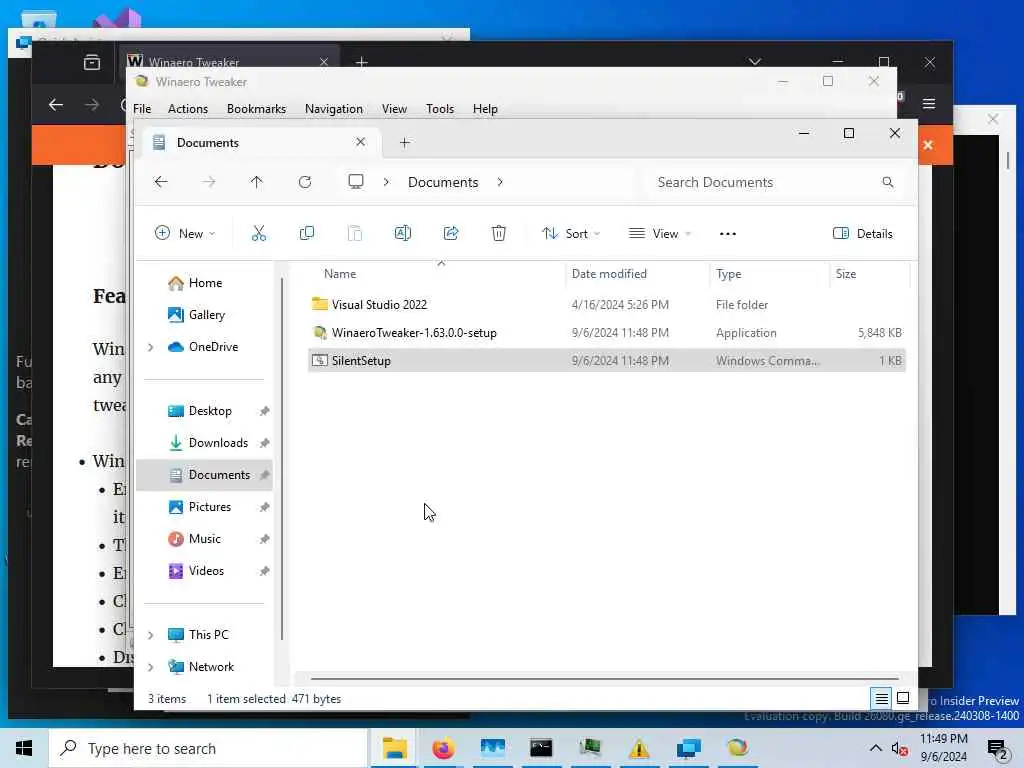
Task: Open the notification center icon
Action: point(997,749)
